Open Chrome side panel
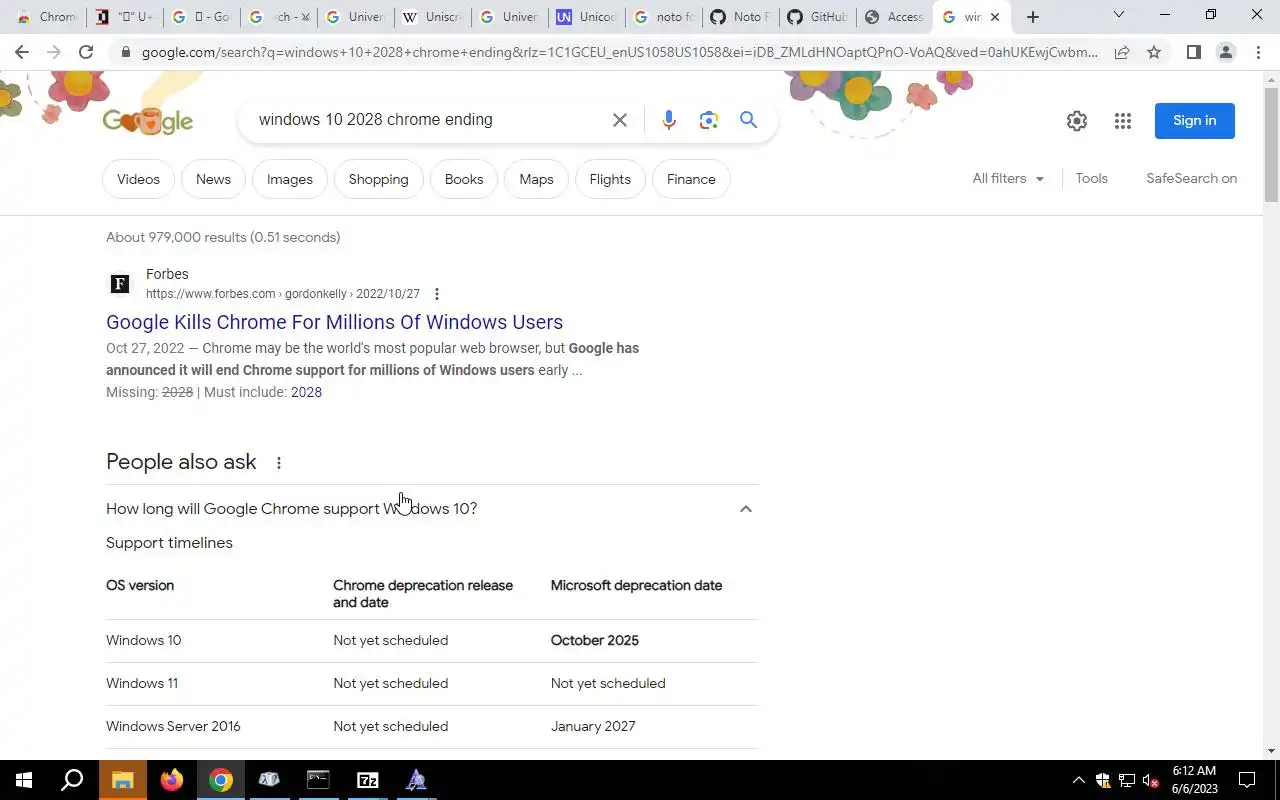This screenshot has height=800, width=1280. coord(1193,52)
